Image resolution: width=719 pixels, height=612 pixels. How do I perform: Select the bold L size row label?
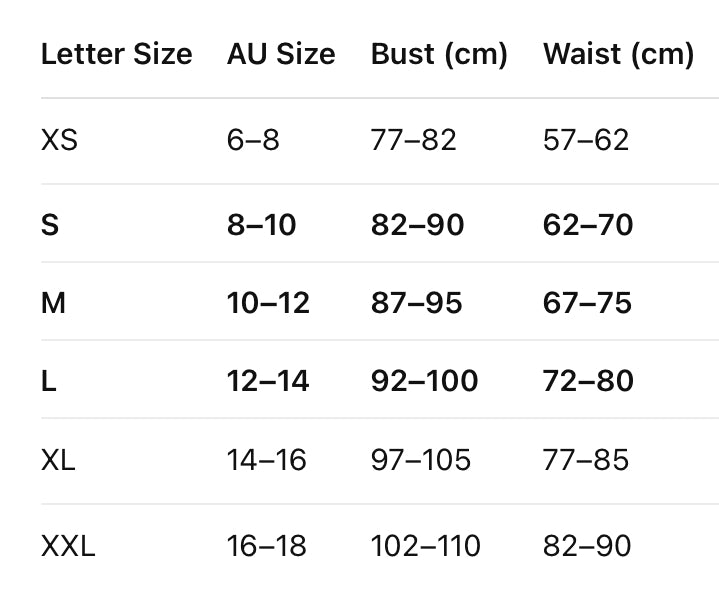click(48, 381)
